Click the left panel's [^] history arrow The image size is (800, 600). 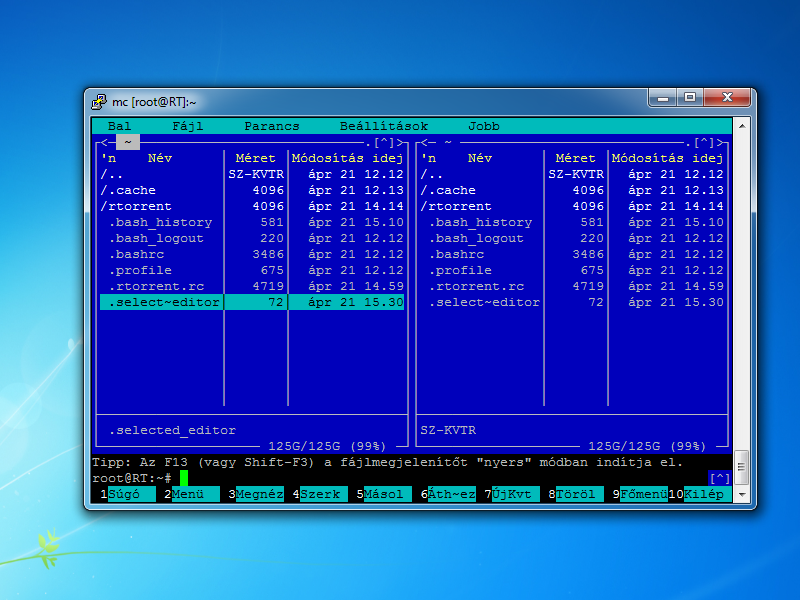point(384,142)
